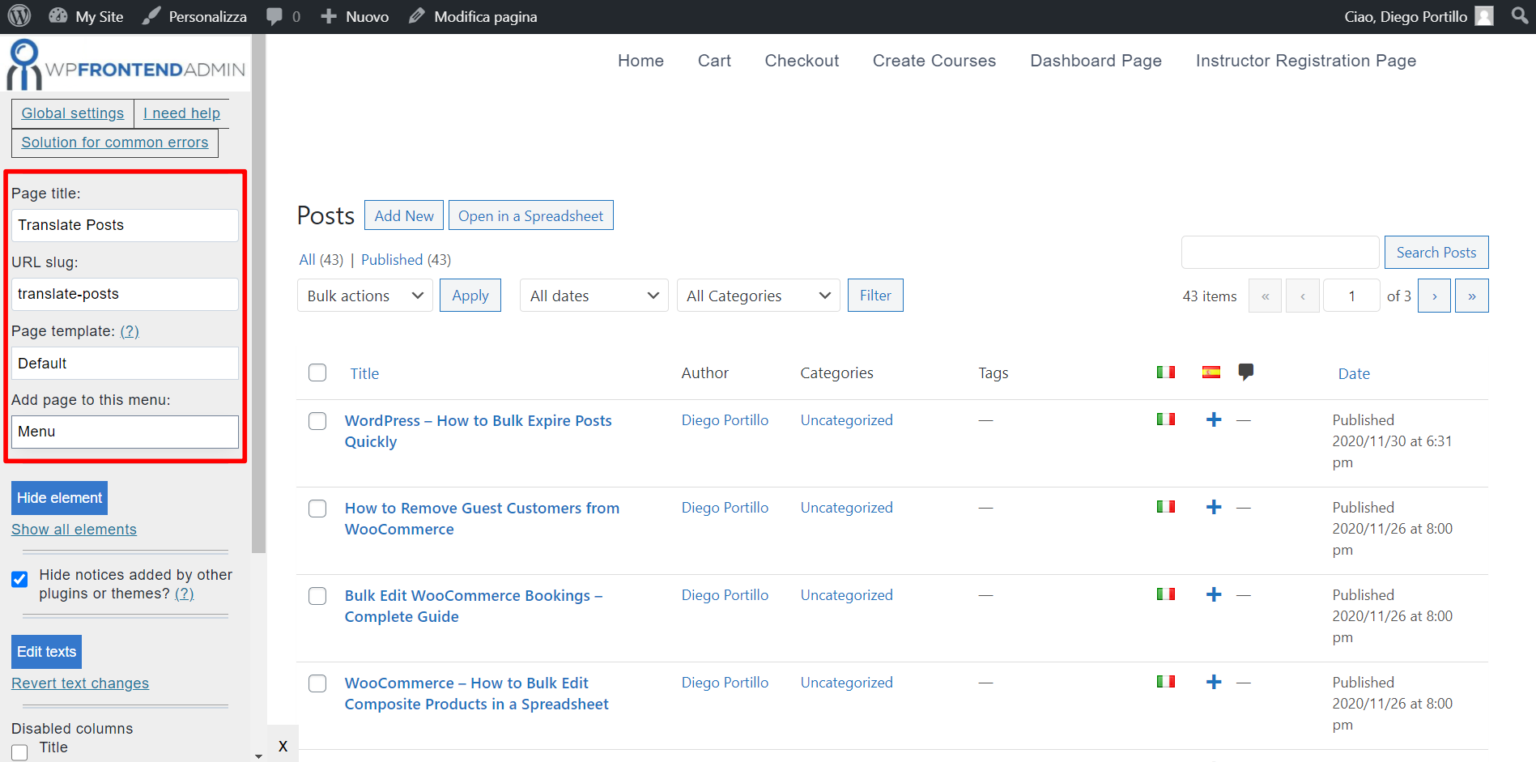Click the Search Posts button
The image size is (1536, 762).
[1436, 252]
